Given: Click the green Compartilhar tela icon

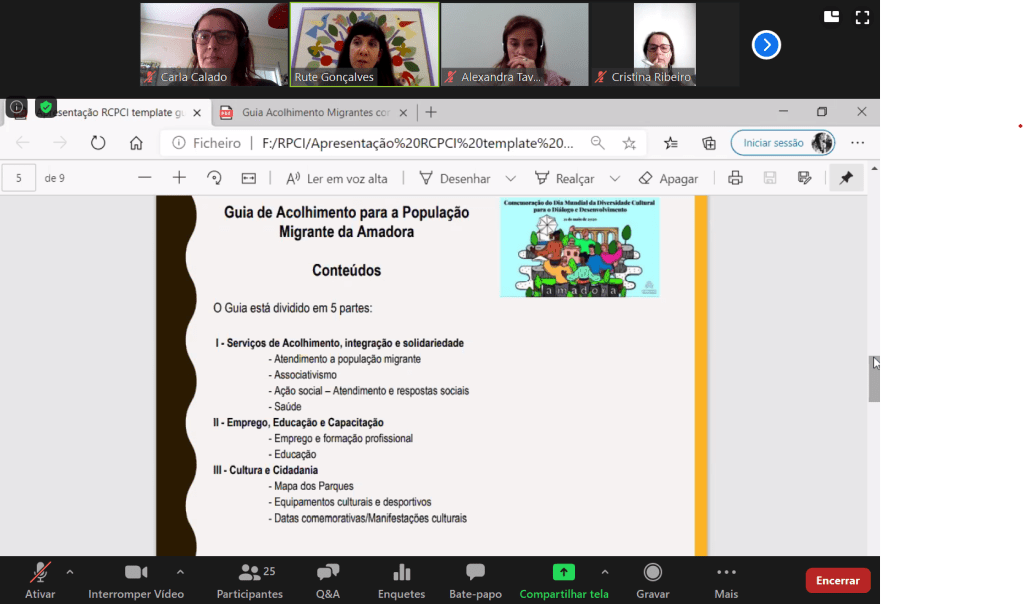Looking at the screenshot, I should 564,572.
